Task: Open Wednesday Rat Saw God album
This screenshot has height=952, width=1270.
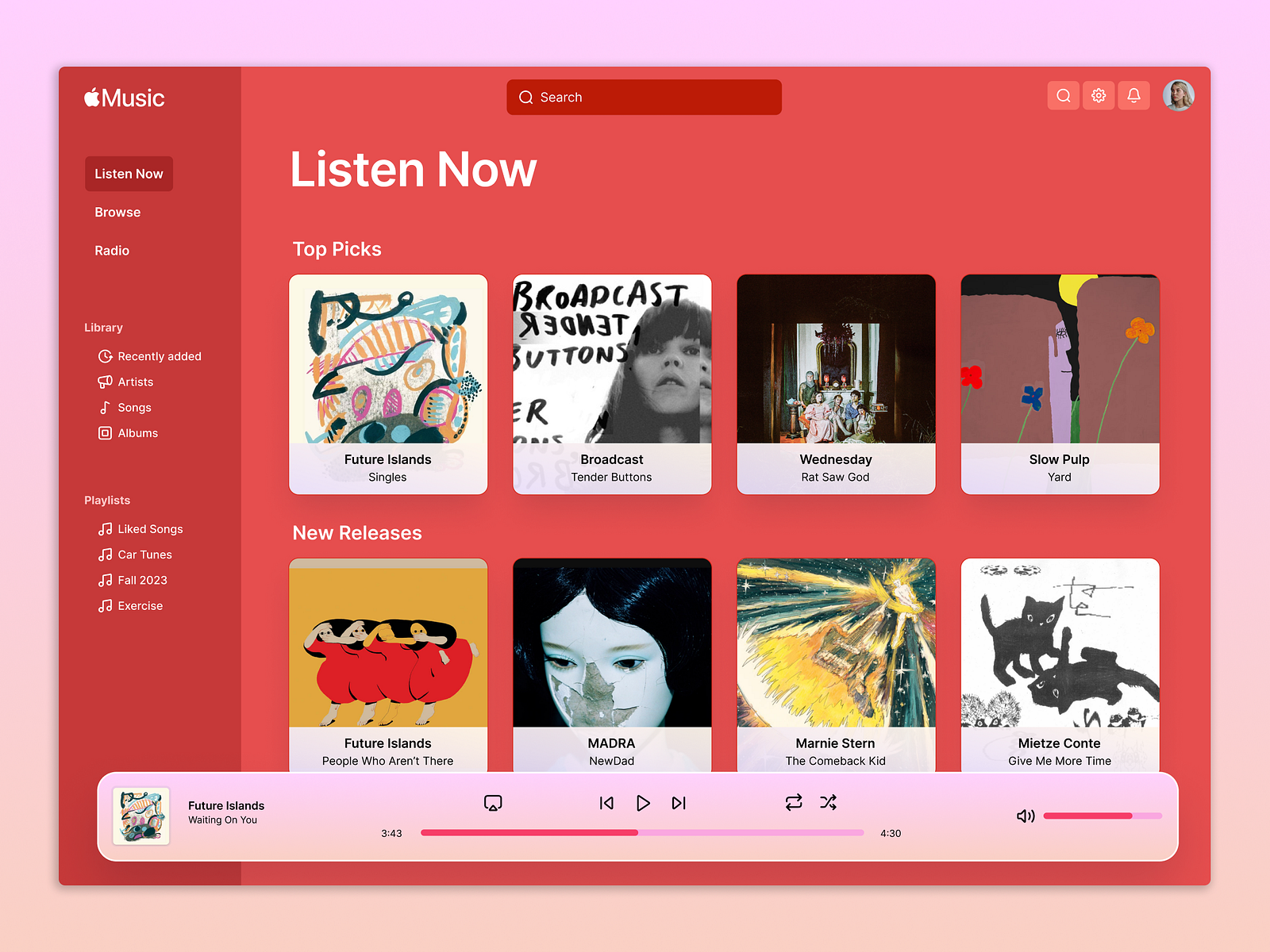Action: (836, 384)
